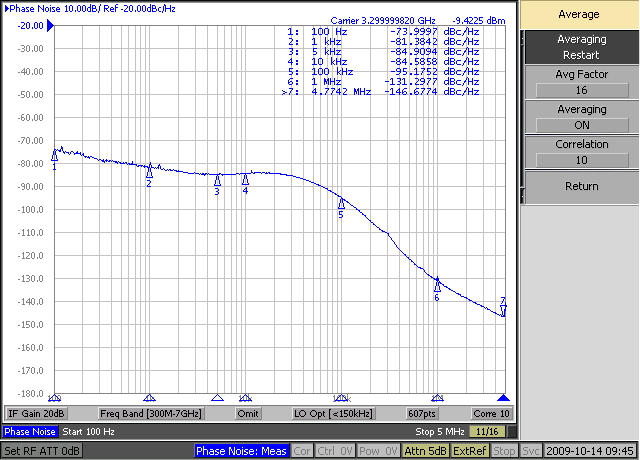Viewport: 640px width, 460px height.
Task: Toggle the Attn 5dB status indicator
Action: (x=425, y=451)
